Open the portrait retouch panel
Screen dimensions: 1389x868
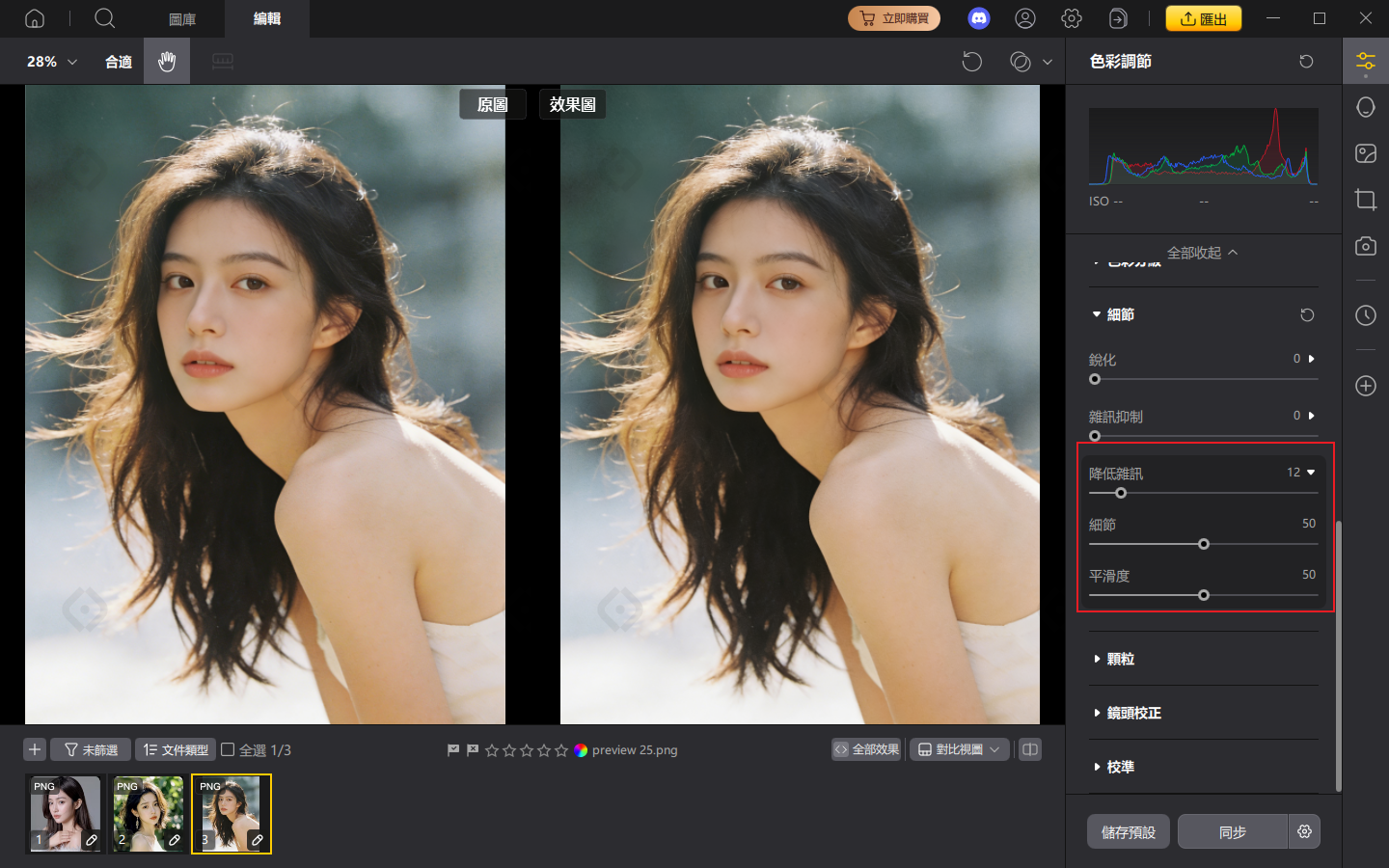[x=1365, y=106]
